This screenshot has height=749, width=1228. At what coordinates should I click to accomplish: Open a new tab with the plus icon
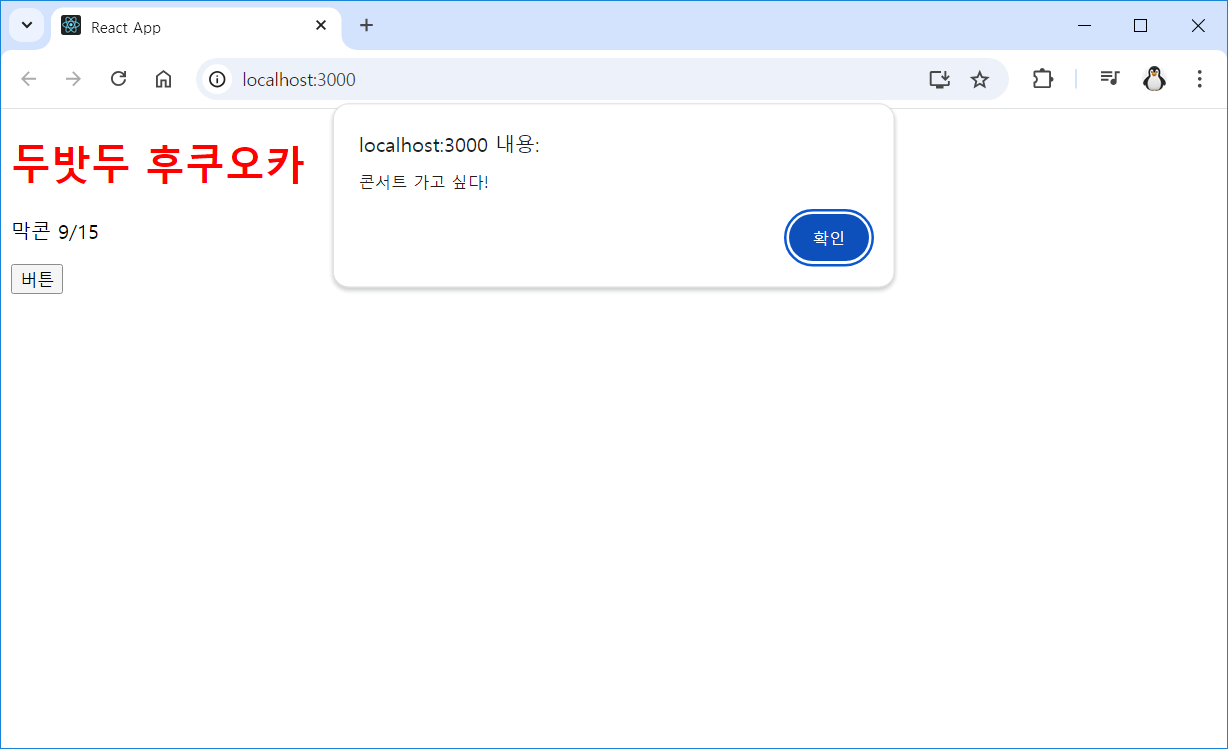click(x=367, y=26)
